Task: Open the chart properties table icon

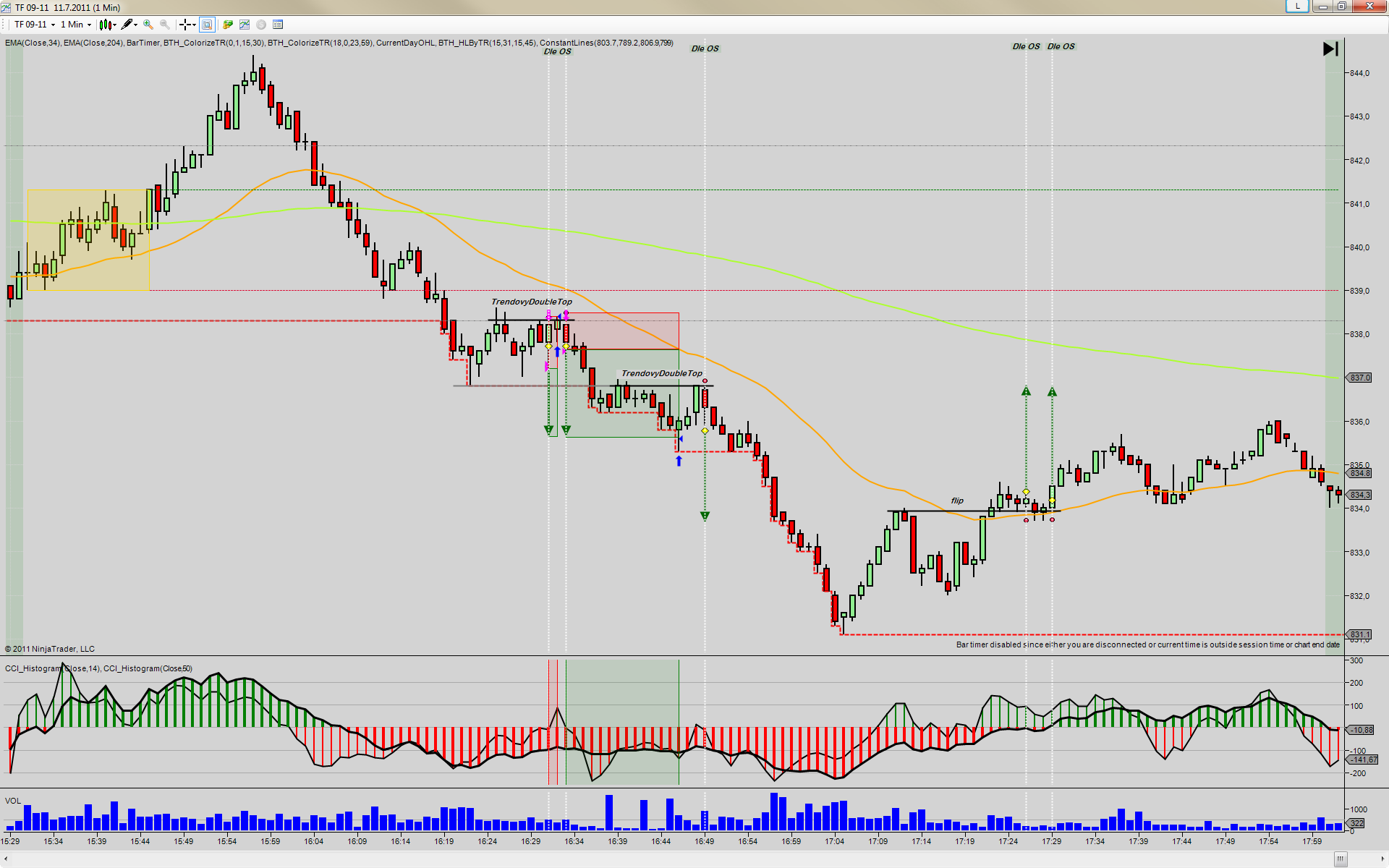Action: tap(278, 25)
